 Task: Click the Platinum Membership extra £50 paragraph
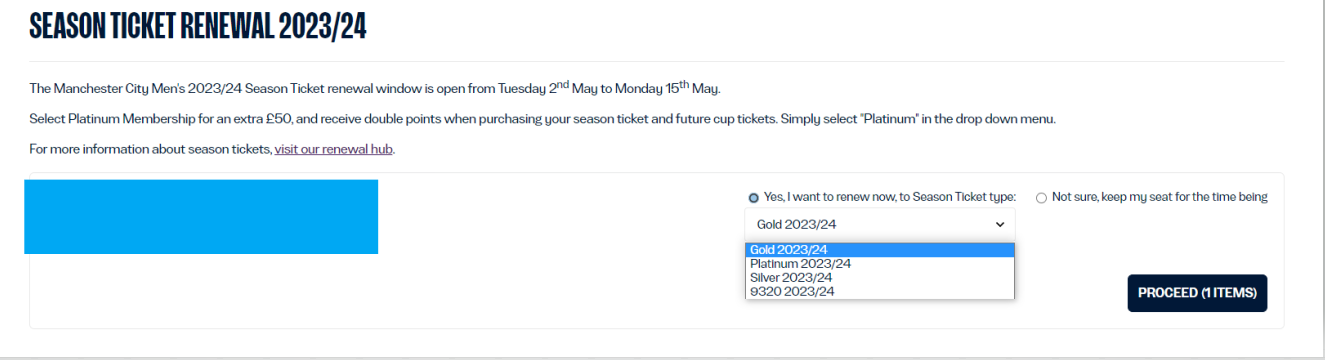pyautogui.click(x=542, y=119)
